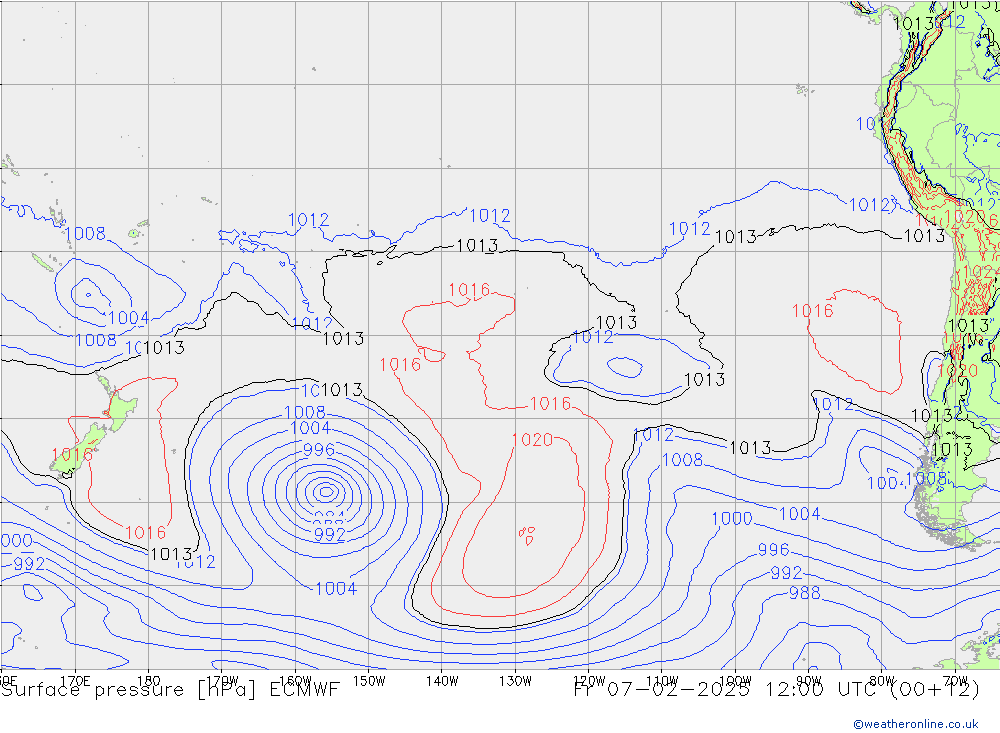The width and height of the screenshot is (1000, 733).
Task: Click the 1008 label below the 1012 near 110W
Action: tap(682, 460)
